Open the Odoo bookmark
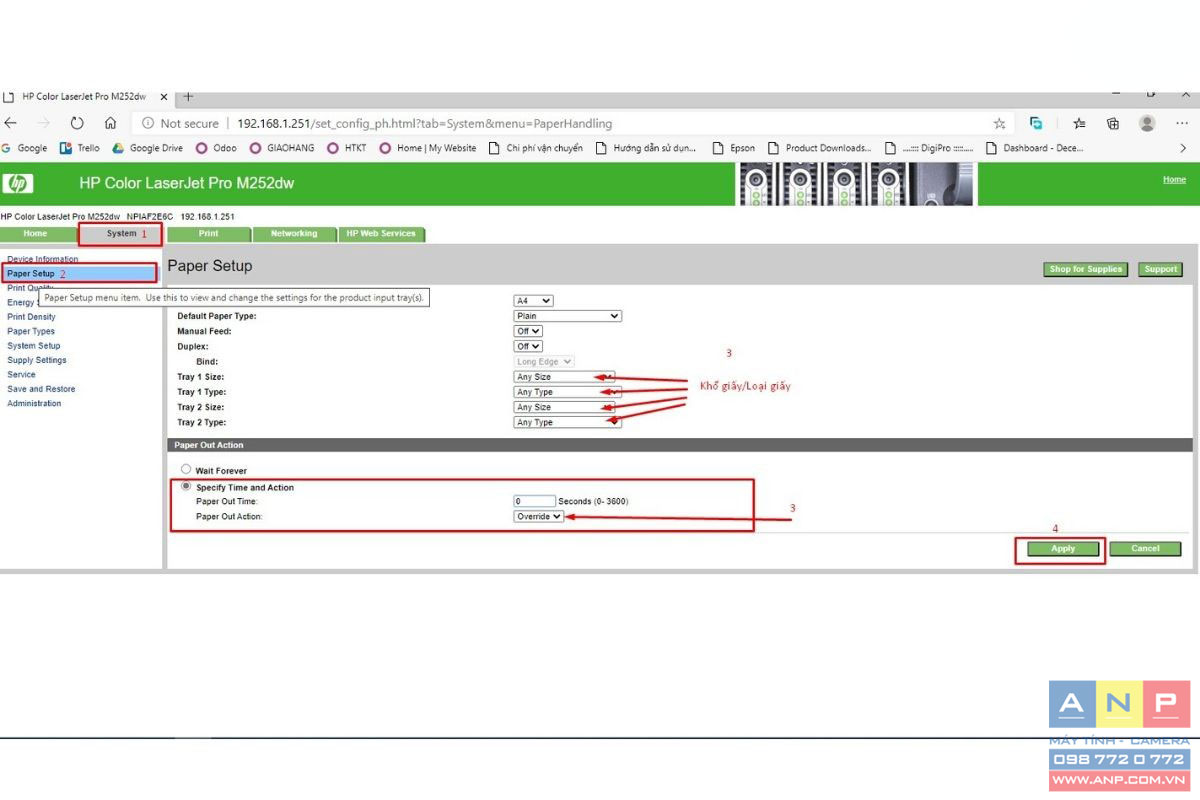This screenshot has height=800, width=1200. 216,148
